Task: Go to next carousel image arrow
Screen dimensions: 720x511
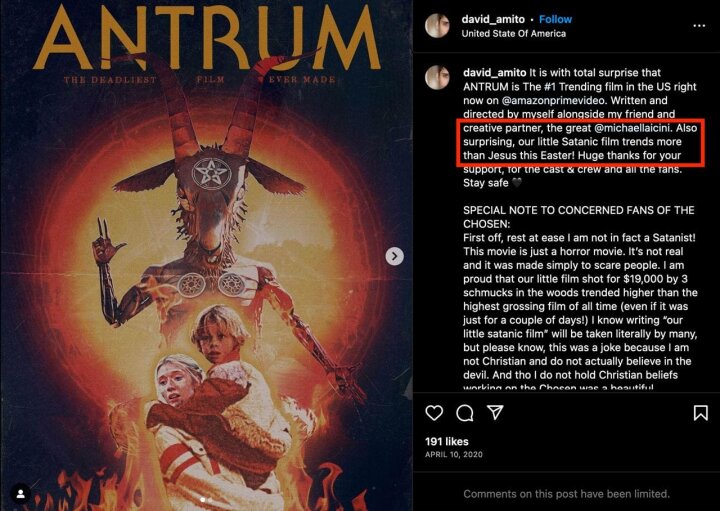Action: click(x=394, y=256)
